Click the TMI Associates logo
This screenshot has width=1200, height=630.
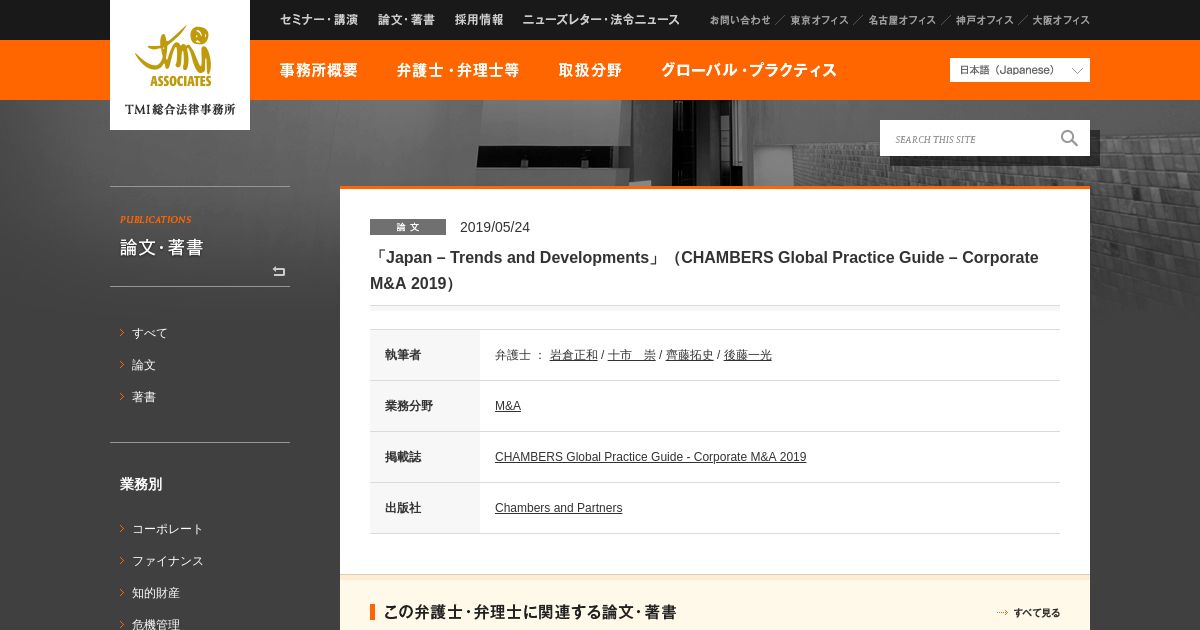[180, 66]
